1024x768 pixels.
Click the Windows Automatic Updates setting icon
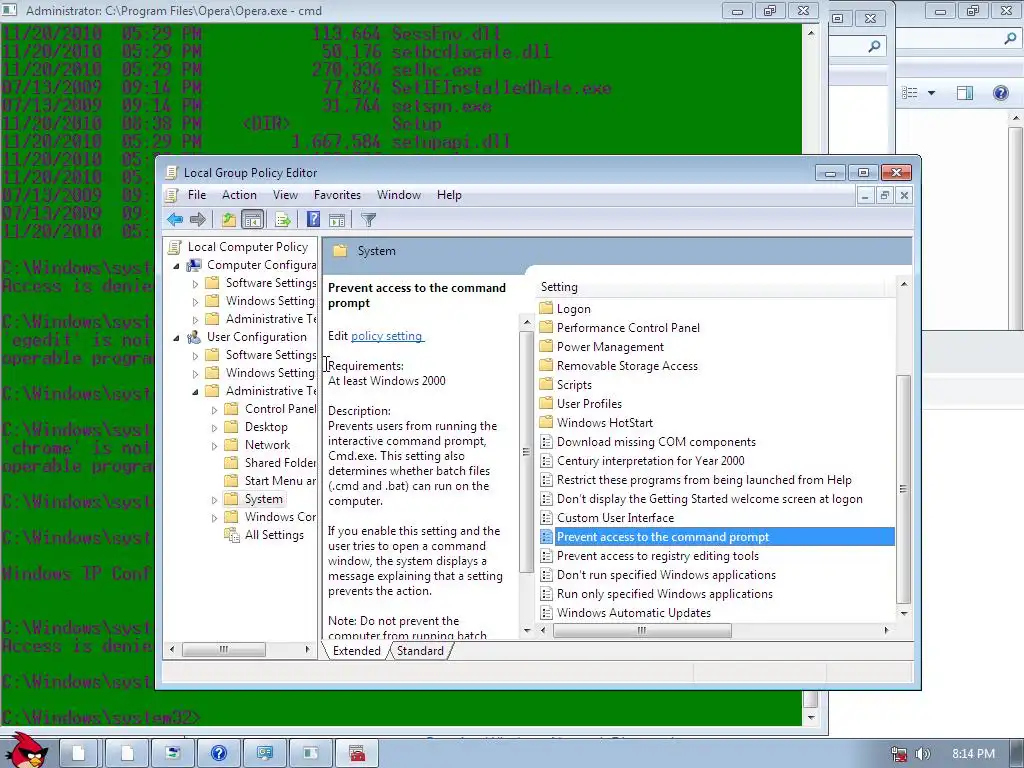pos(547,612)
